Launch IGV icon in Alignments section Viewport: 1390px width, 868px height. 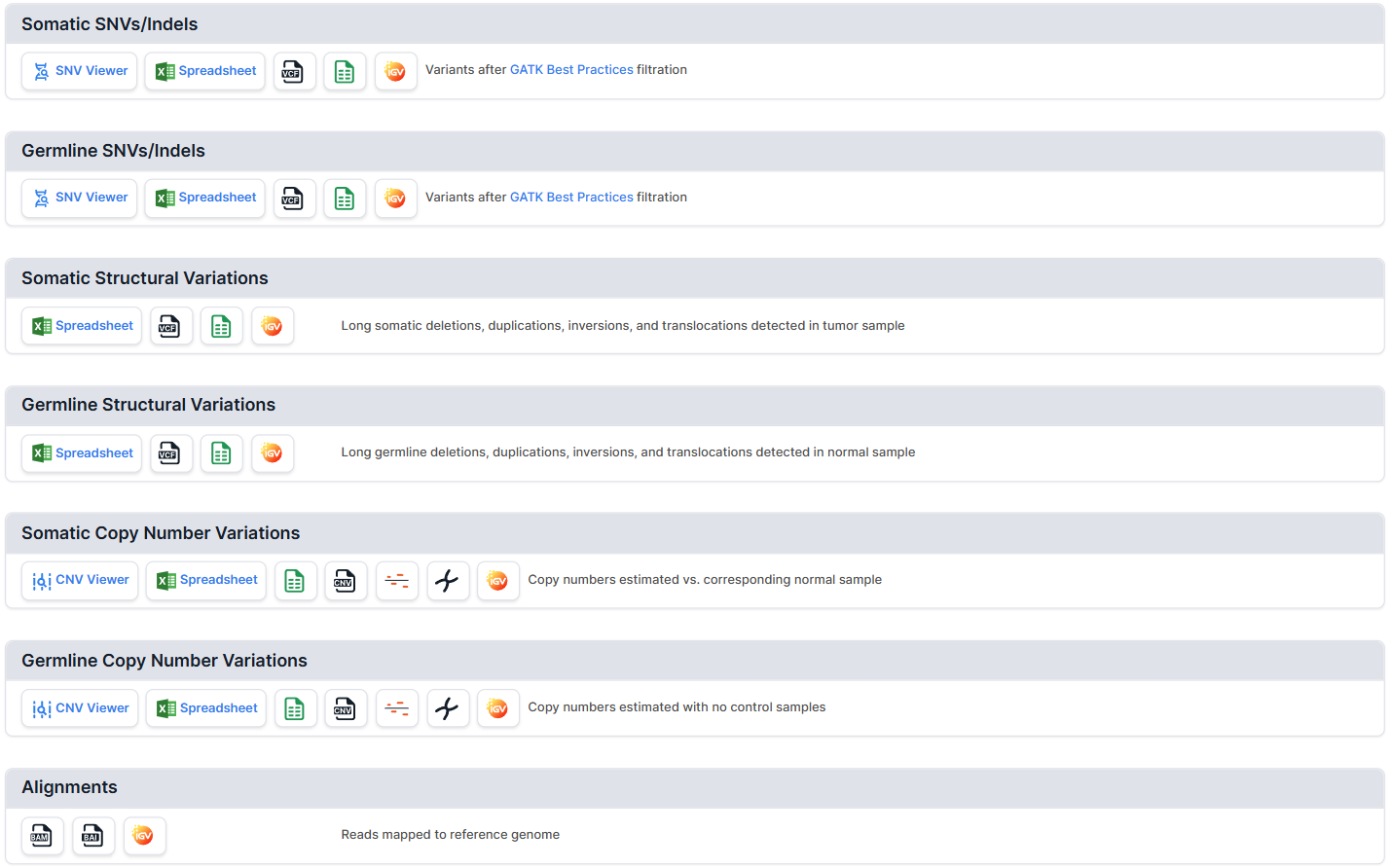(144, 836)
